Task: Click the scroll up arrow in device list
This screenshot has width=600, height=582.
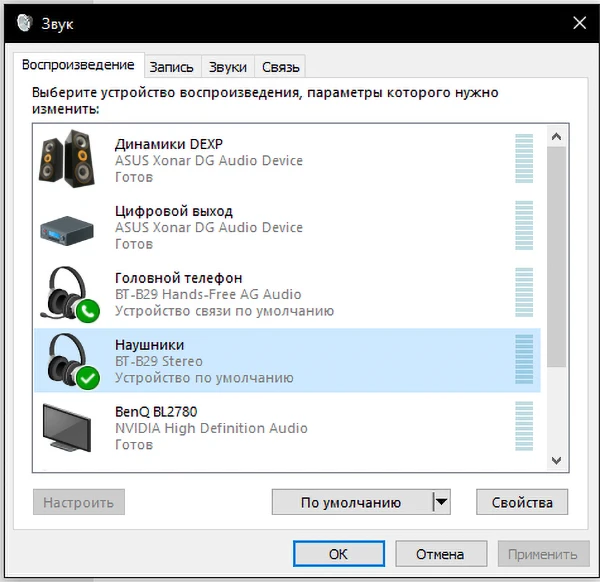Action: tap(556, 136)
